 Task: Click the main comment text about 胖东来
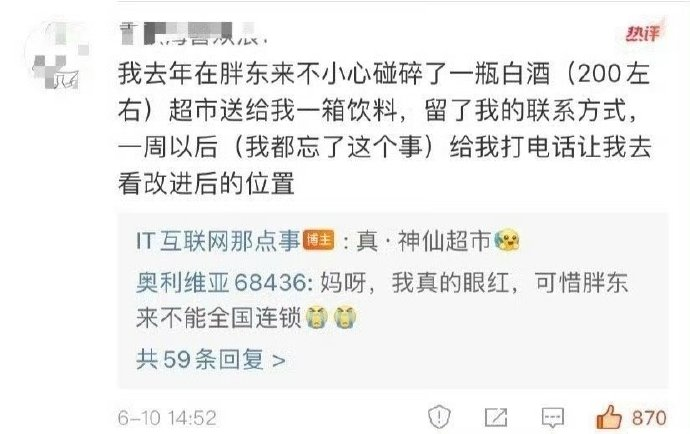click(385, 129)
